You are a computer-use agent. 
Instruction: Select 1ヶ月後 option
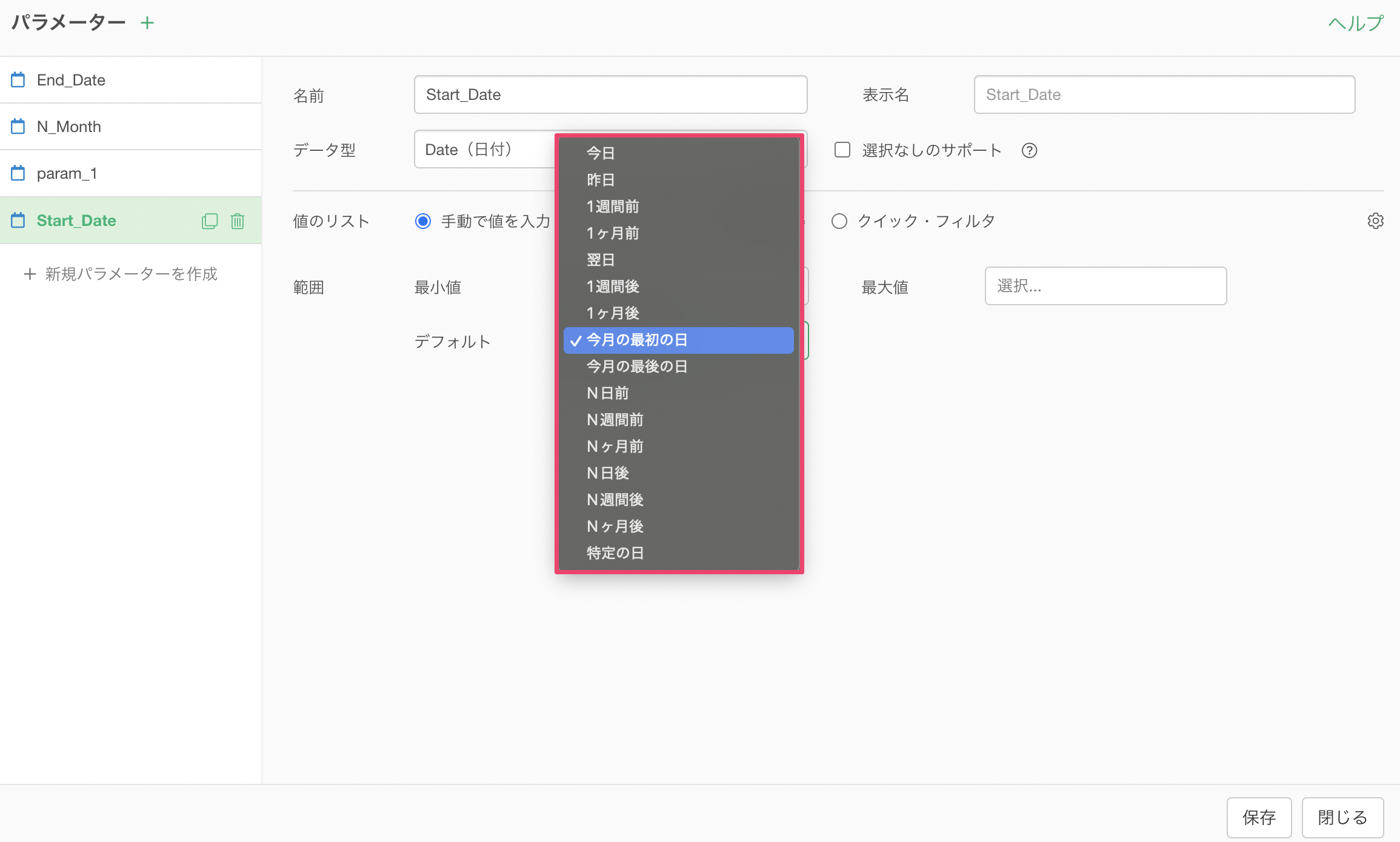click(x=679, y=313)
